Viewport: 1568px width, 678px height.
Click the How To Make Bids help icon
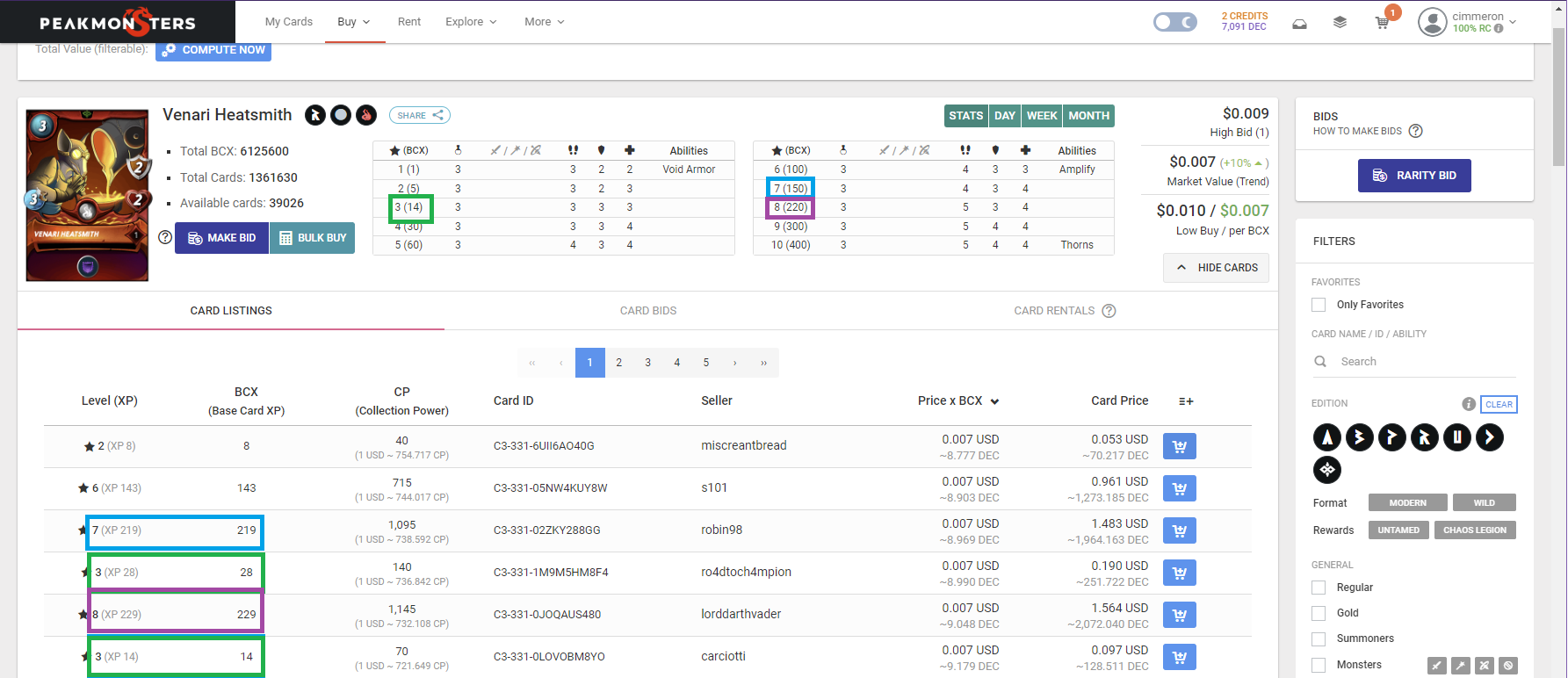[x=1415, y=131]
